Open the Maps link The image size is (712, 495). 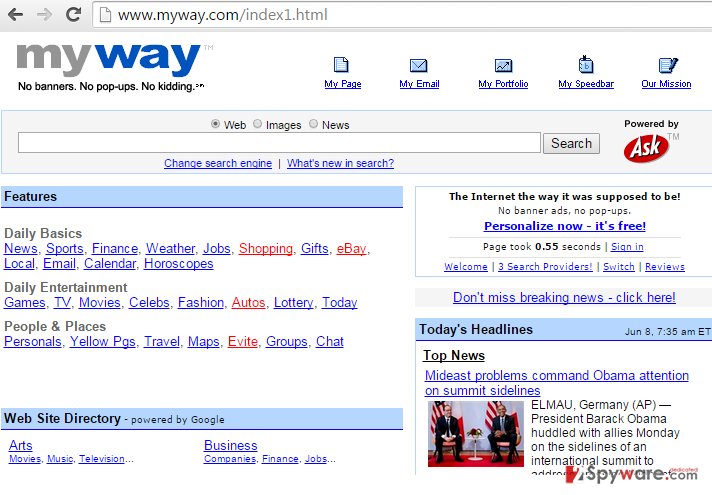click(203, 342)
